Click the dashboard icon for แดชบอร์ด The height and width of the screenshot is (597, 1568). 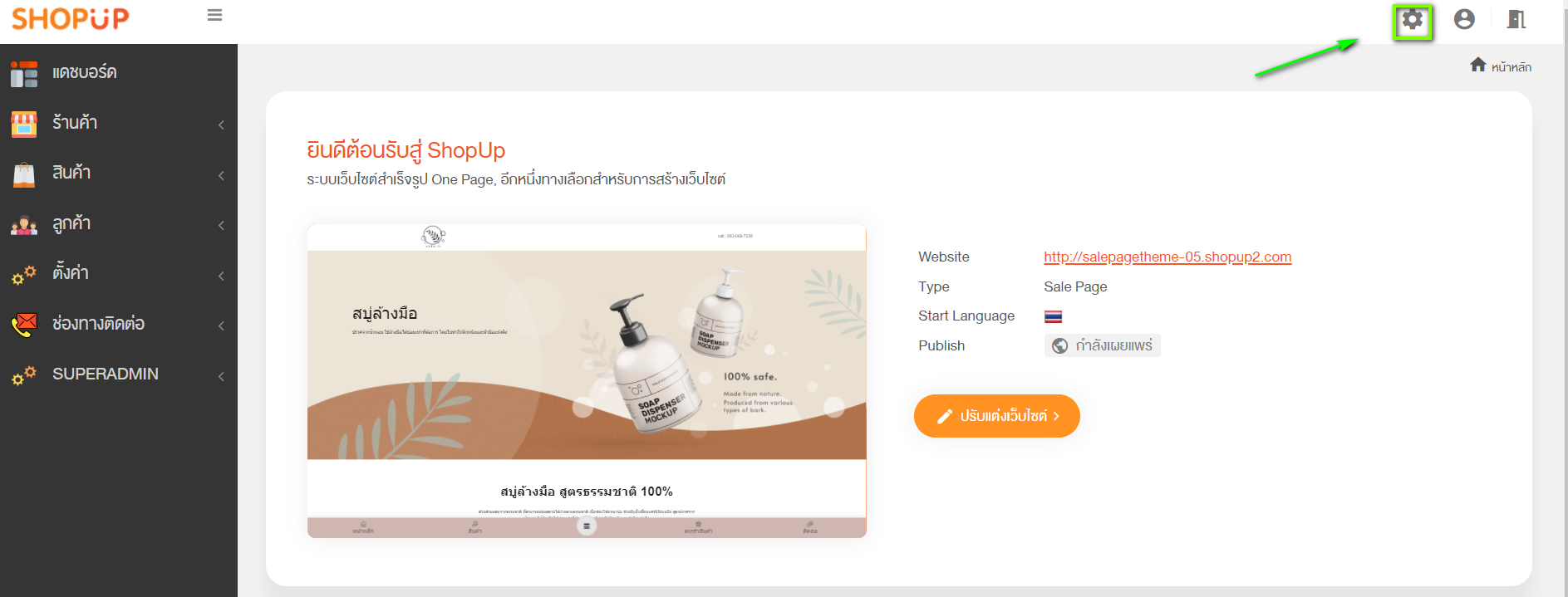pyautogui.click(x=24, y=74)
